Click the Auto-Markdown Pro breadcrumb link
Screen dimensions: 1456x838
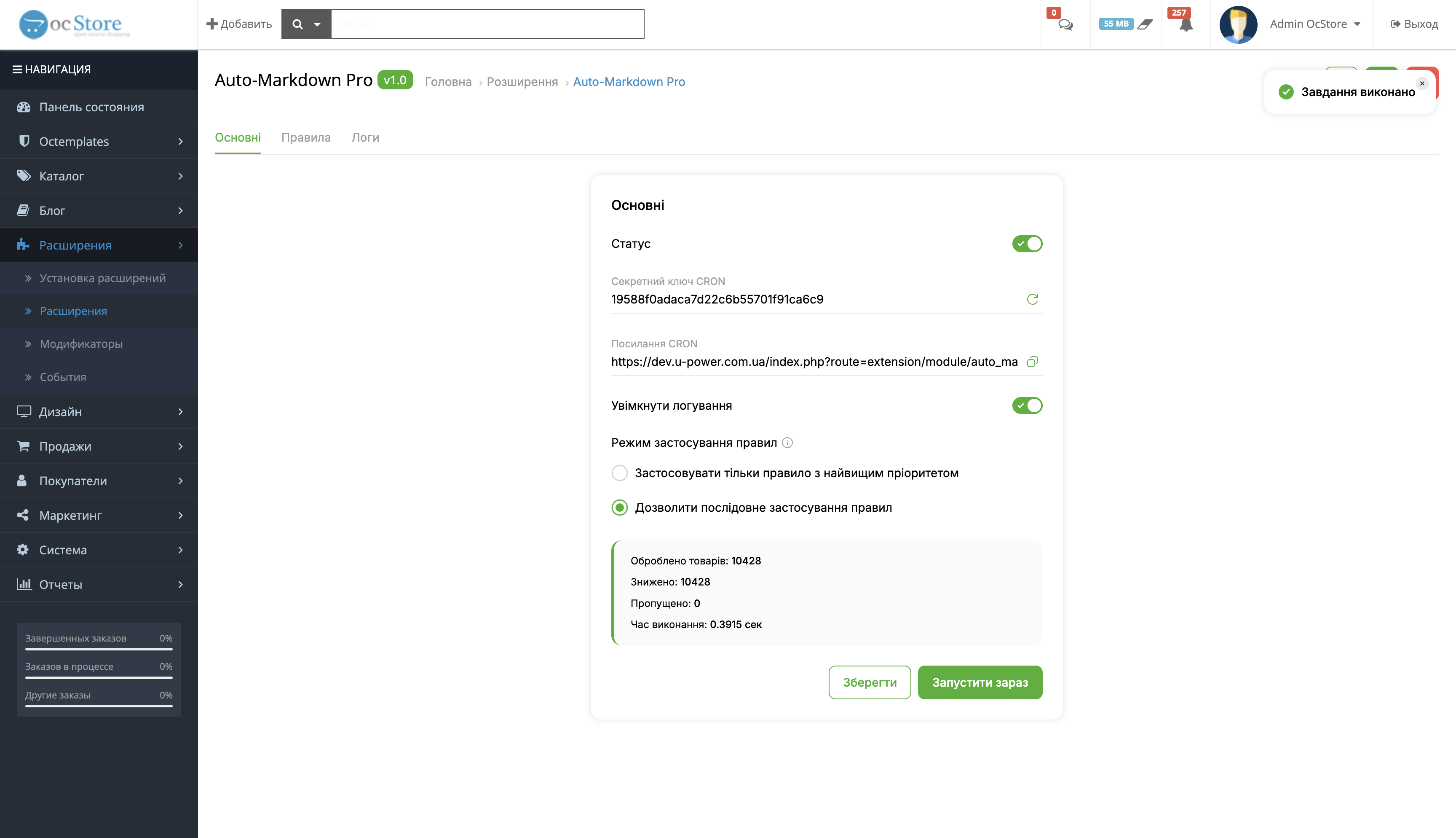(629, 82)
